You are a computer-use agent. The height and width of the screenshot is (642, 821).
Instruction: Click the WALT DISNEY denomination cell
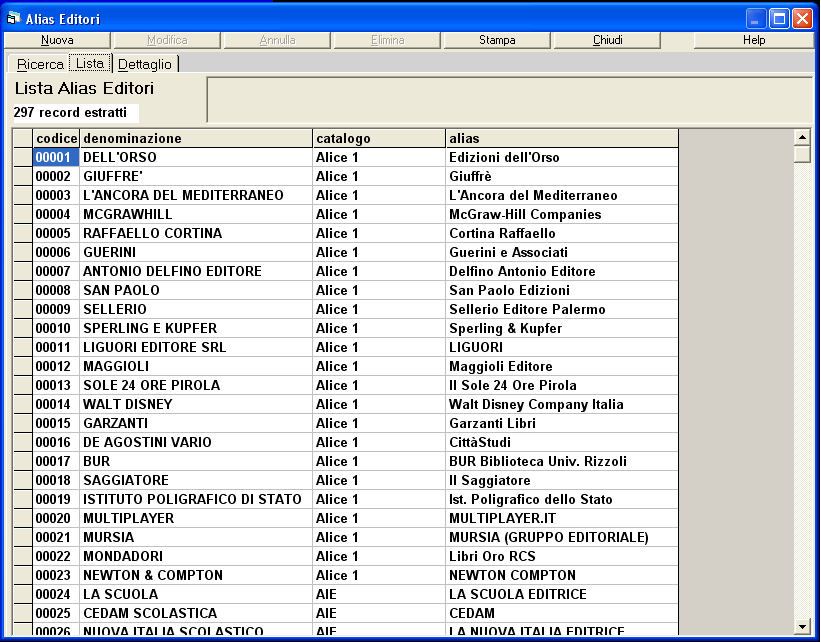(x=196, y=404)
